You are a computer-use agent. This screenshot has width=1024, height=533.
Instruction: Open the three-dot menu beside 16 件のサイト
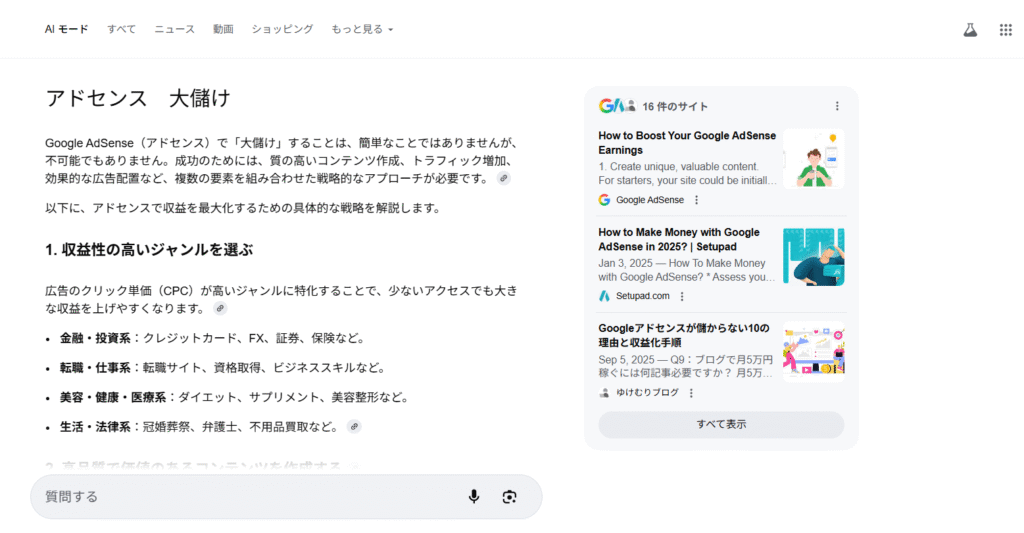click(837, 106)
